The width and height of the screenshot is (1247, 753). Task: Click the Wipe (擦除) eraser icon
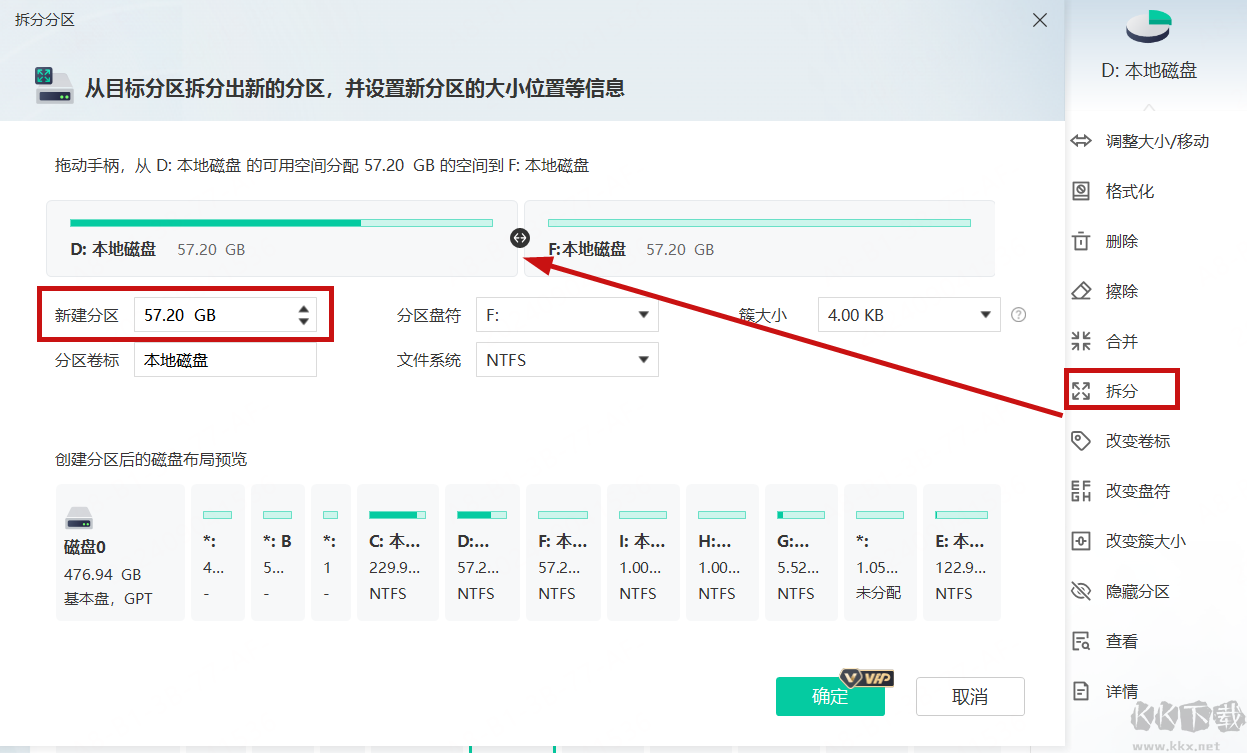(x=1080, y=291)
